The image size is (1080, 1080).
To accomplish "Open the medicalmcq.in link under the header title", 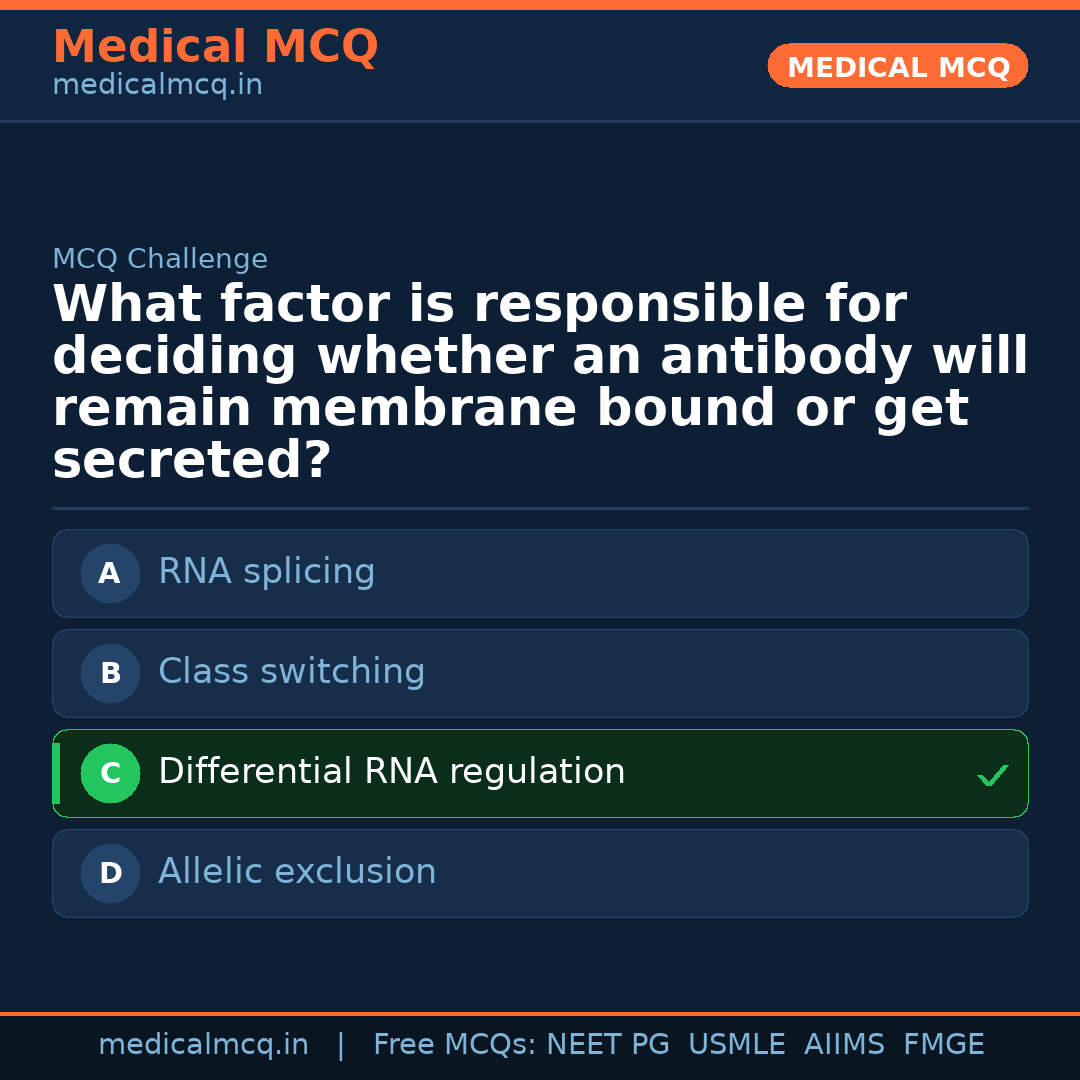I will coord(157,86).
